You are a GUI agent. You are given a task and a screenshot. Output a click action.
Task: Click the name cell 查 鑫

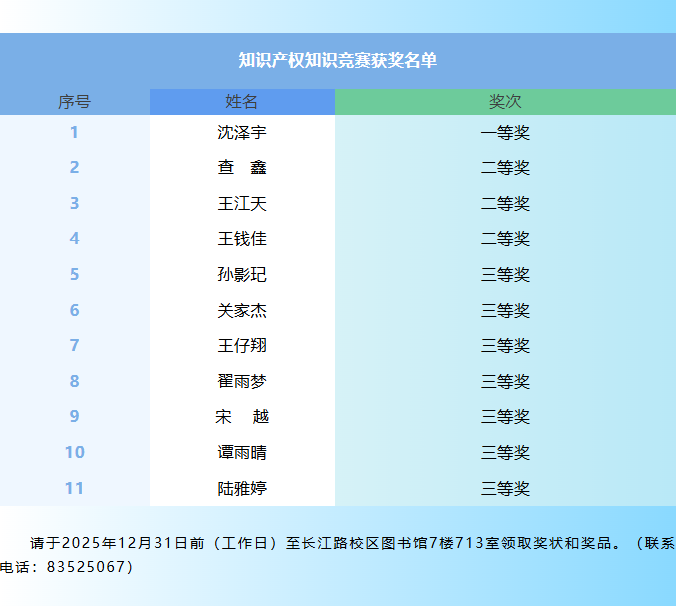(x=242, y=168)
